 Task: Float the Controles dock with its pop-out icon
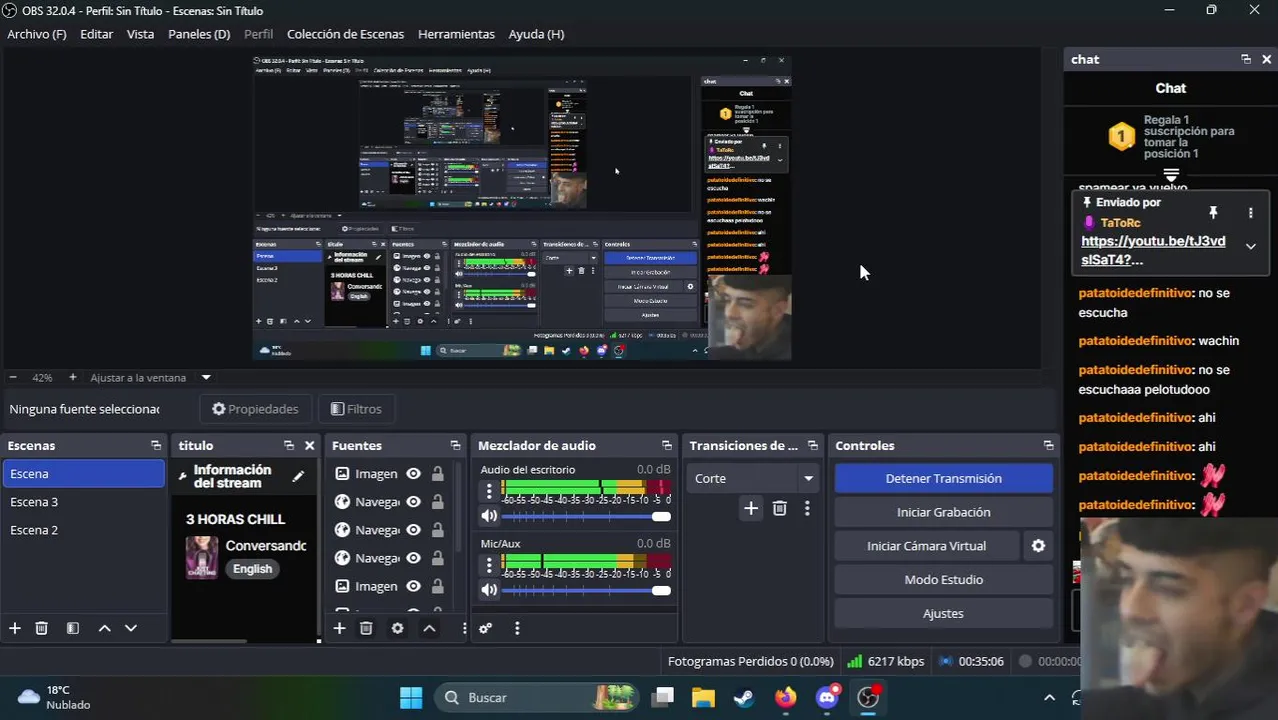coord(1048,445)
